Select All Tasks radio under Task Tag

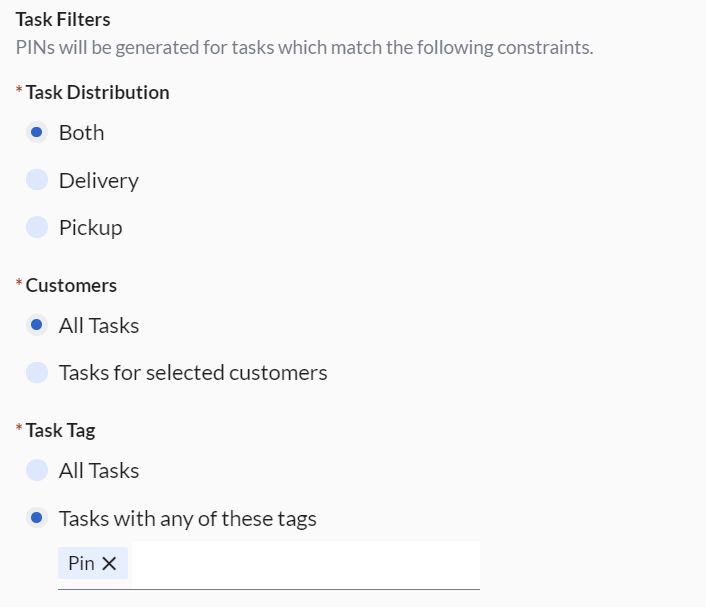(37, 470)
